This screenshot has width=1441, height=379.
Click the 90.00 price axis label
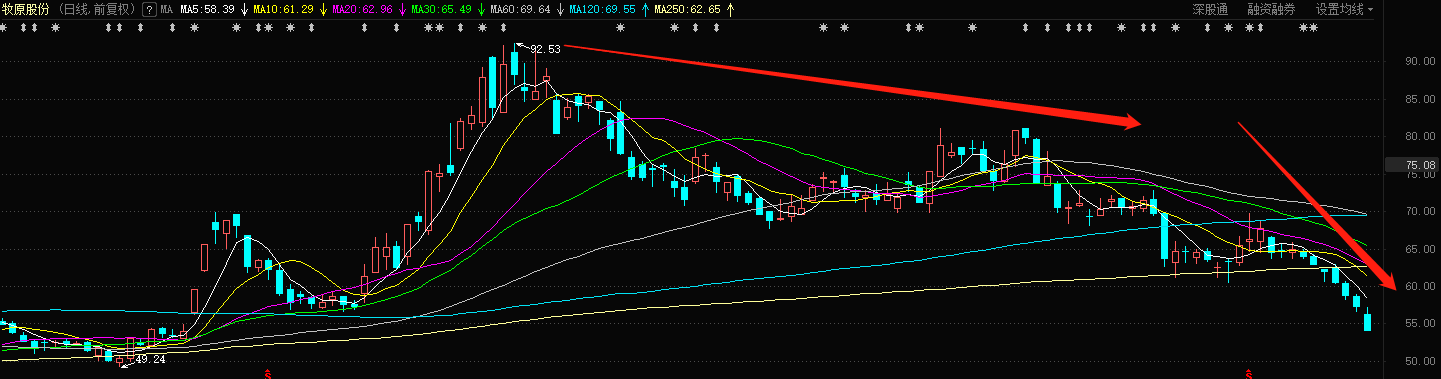pyautogui.click(x=1421, y=61)
